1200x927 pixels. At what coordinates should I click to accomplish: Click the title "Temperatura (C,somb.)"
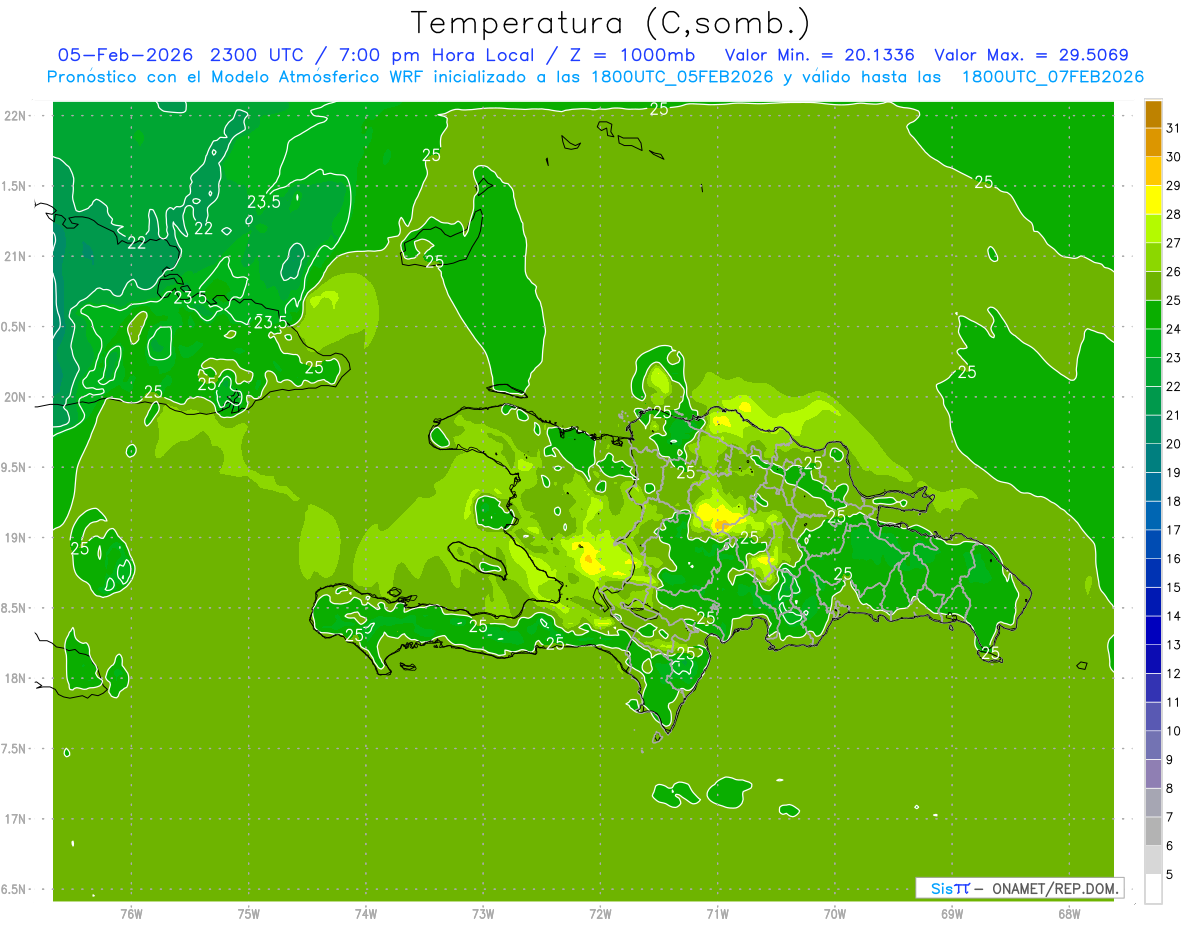point(610,23)
